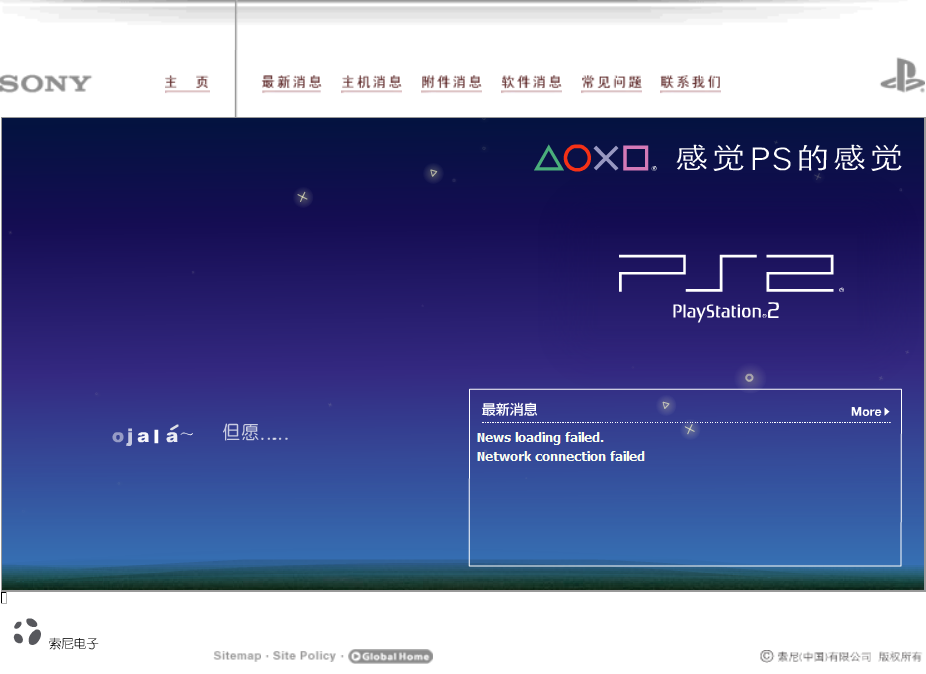The width and height of the screenshot is (926, 674).
Task: Click the PlayStation logo icon in header
Action: click(x=902, y=76)
